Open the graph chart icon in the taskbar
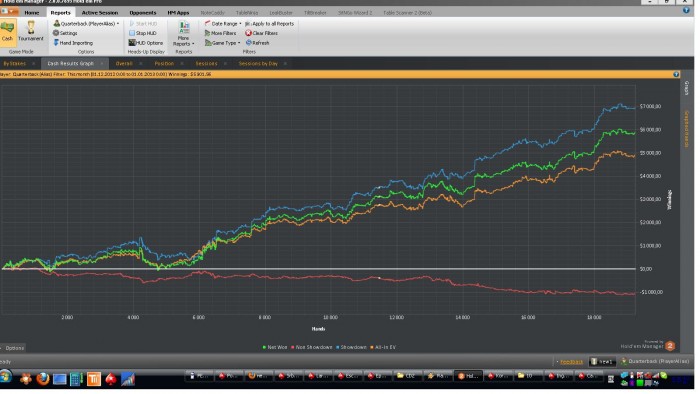The height and width of the screenshot is (394, 700). point(128,379)
